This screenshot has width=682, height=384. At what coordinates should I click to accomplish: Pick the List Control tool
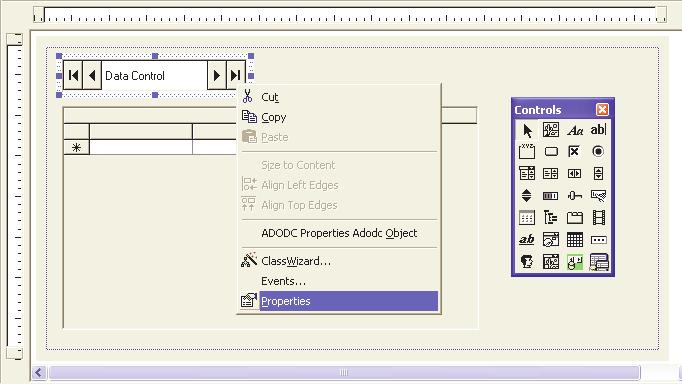click(x=527, y=217)
